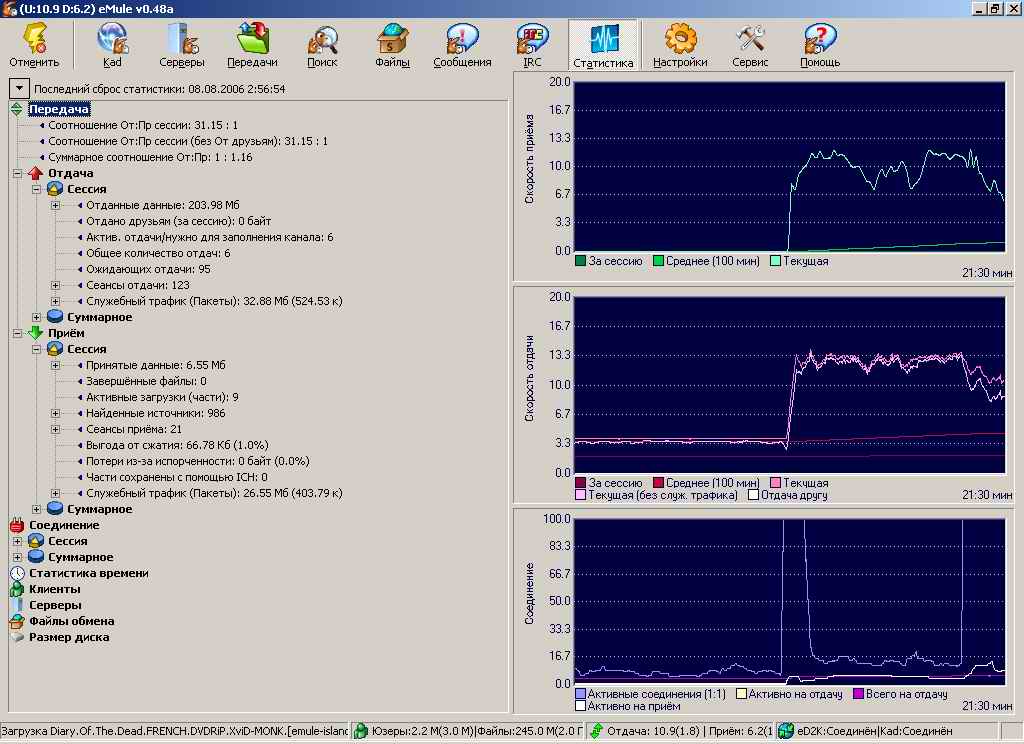1024x744 pixels.
Task: Expand Суммарное under Отдача
Action: [37, 317]
